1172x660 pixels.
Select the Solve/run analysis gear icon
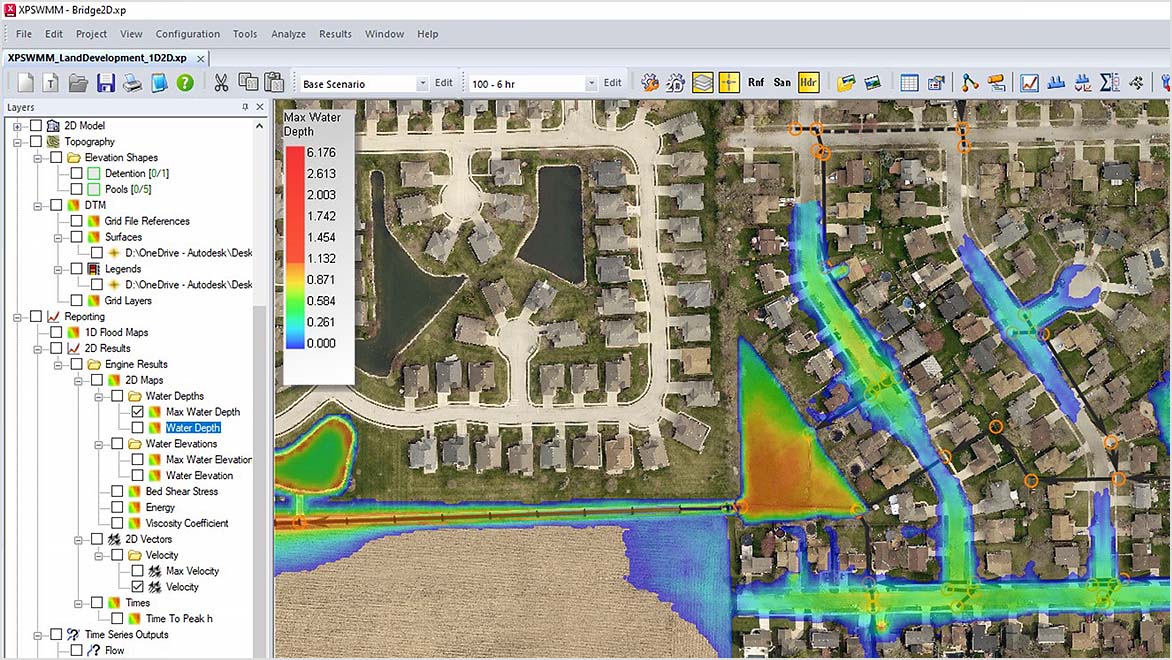click(x=648, y=82)
